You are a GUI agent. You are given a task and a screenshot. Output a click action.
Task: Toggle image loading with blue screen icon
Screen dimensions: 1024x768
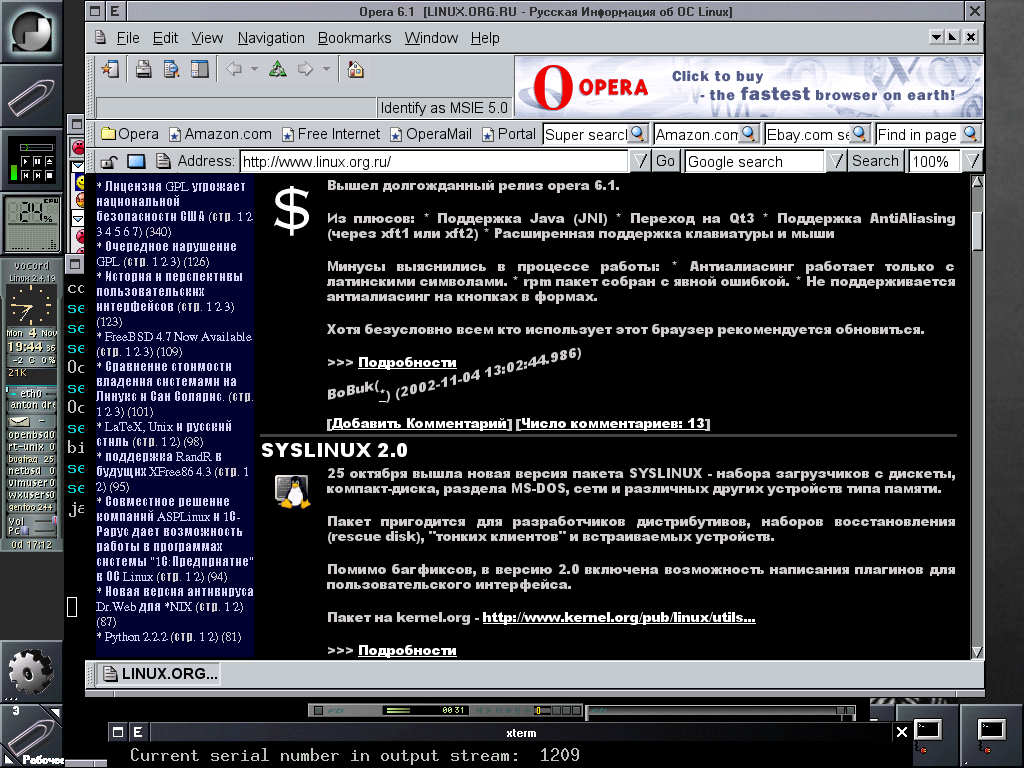136,161
